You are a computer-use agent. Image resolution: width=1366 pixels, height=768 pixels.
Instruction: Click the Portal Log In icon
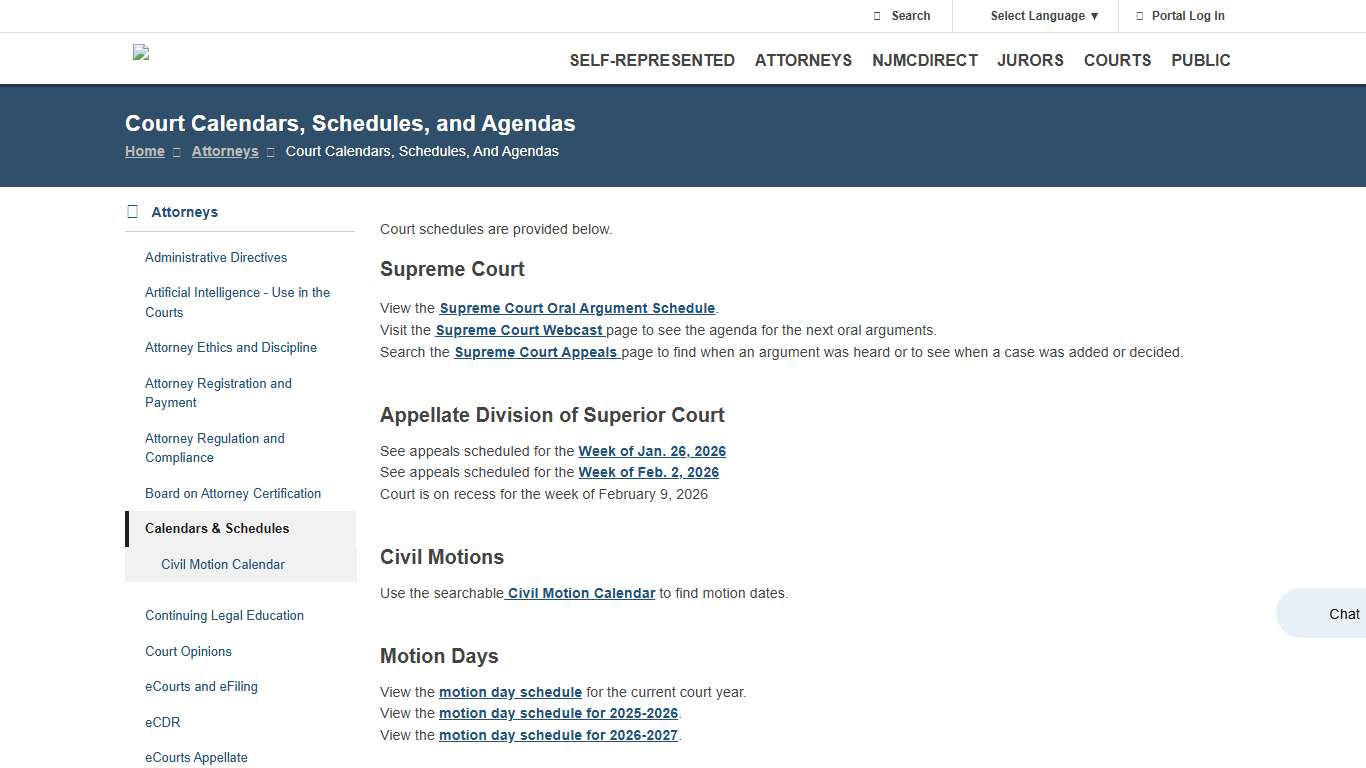pyautogui.click(x=1141, y=16)
